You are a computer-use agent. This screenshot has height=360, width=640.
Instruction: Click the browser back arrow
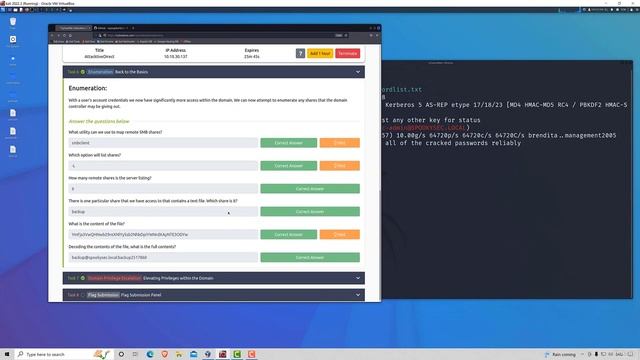coord(52,36)
